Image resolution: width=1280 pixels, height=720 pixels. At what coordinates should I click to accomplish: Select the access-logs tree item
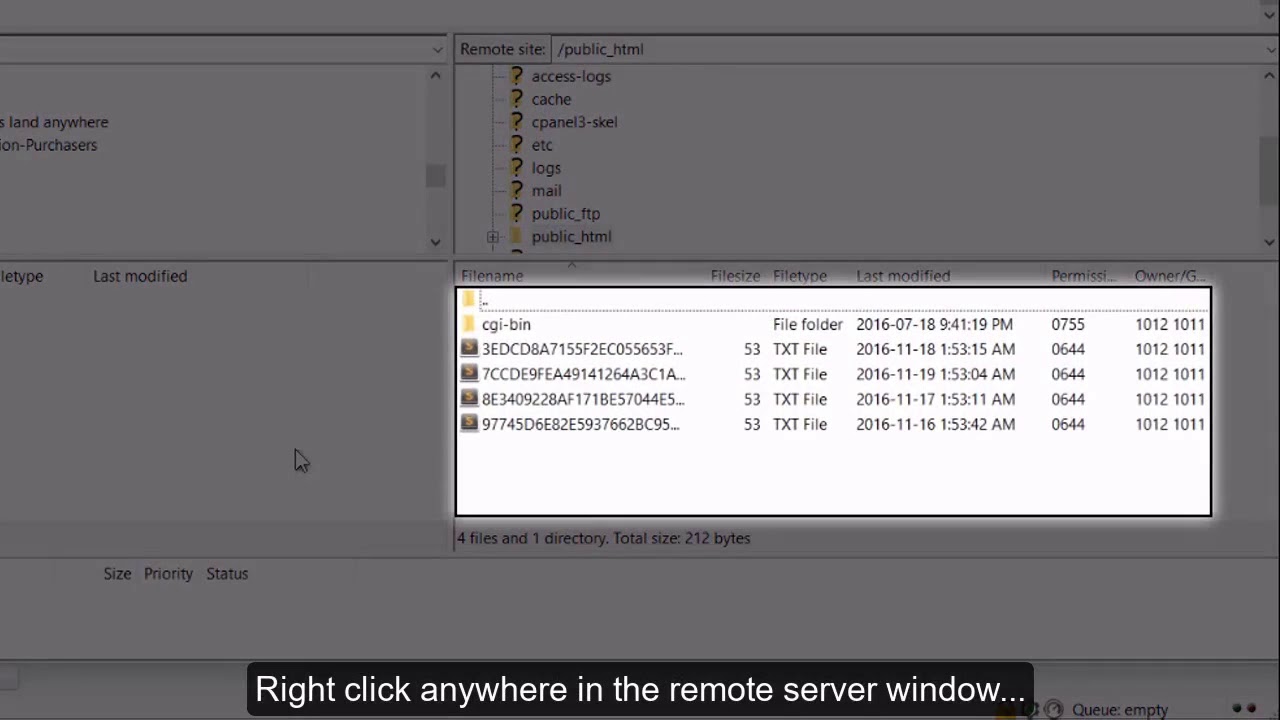coord(571,76)
